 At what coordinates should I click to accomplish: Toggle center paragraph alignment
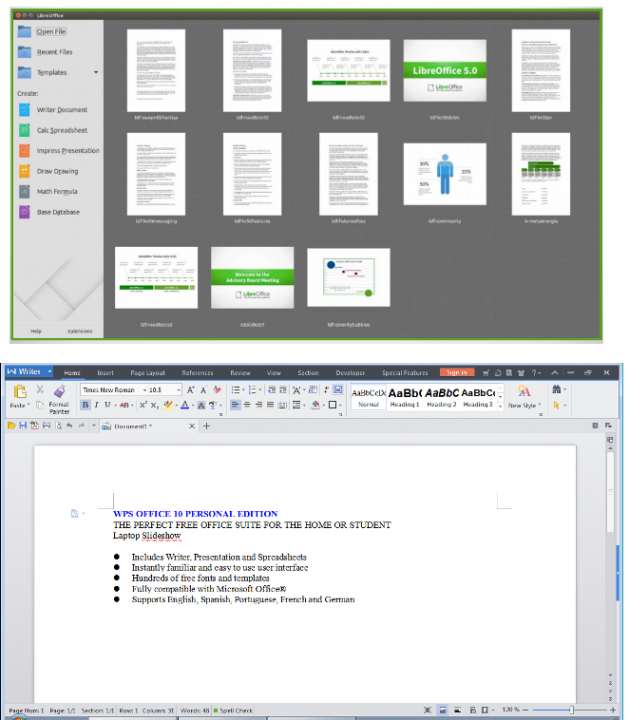[x=247, y=405]
